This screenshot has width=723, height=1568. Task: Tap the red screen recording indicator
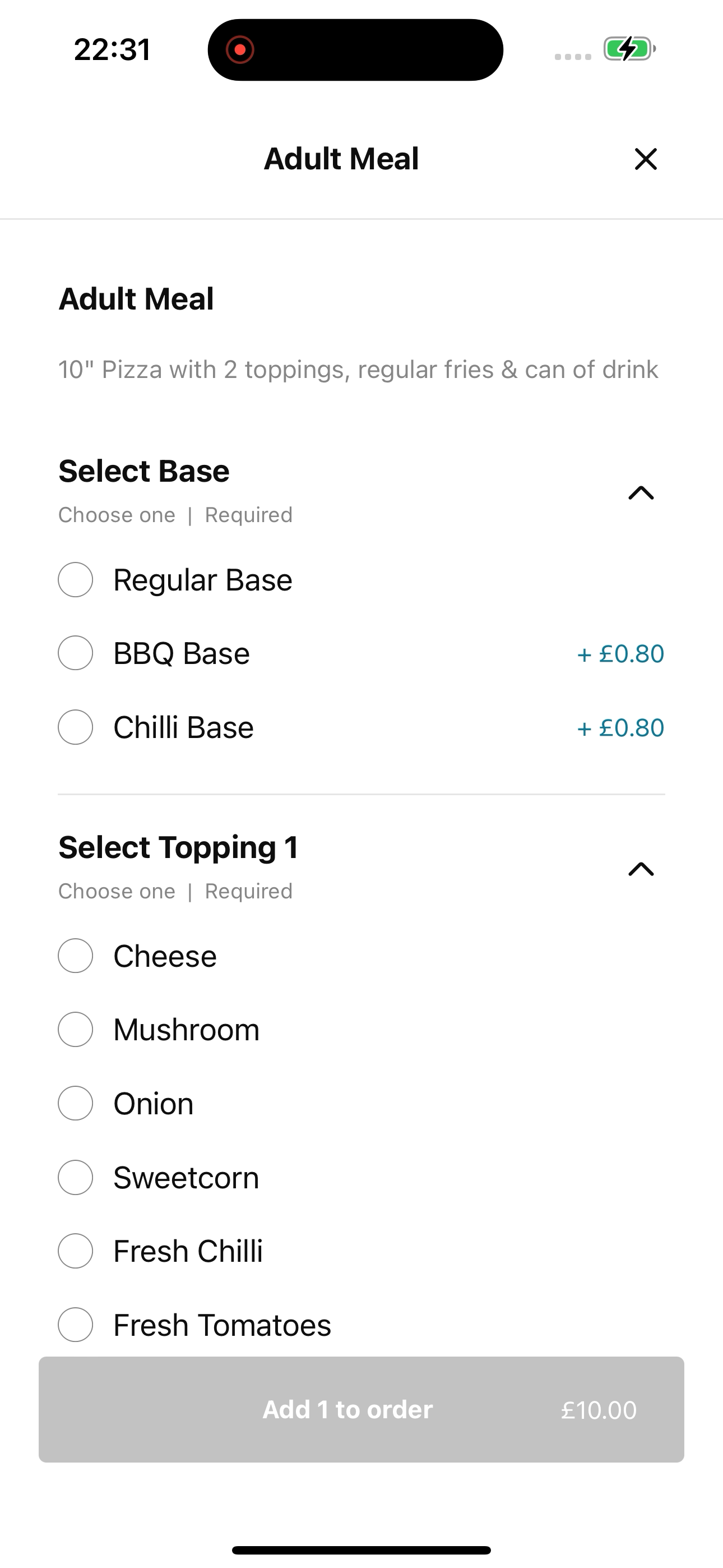240,50
